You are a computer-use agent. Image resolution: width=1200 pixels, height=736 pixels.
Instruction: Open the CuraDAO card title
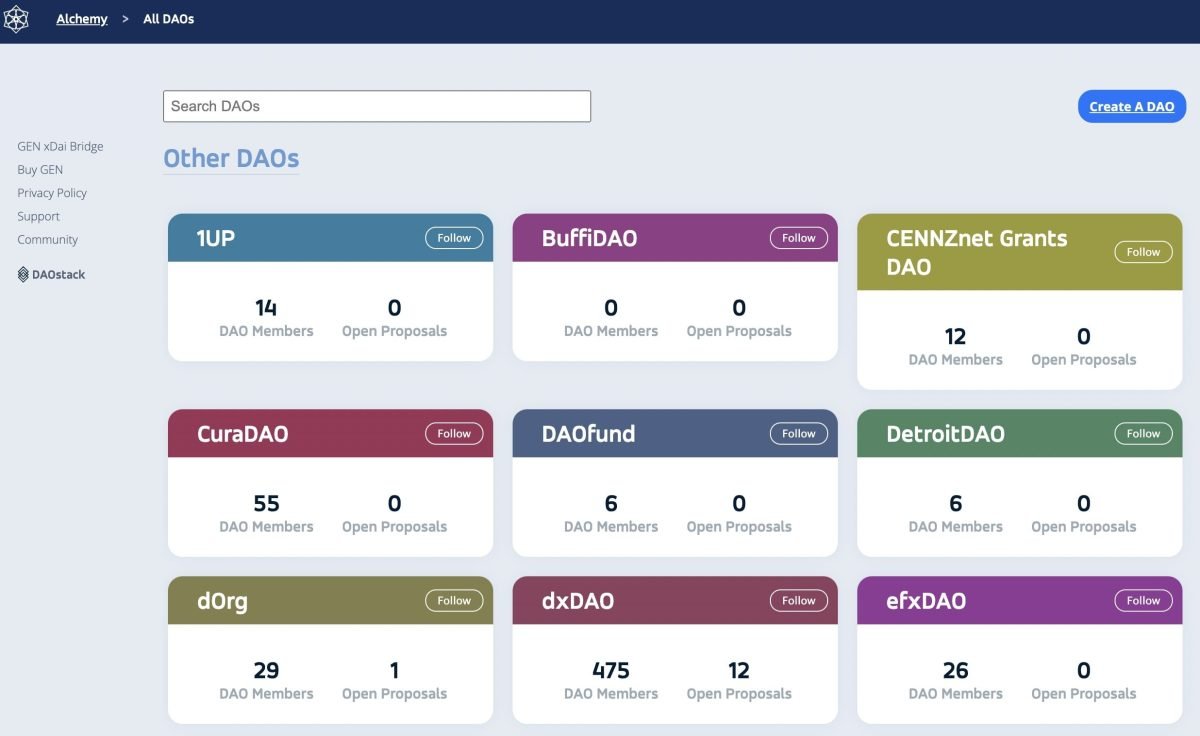[x=242, y=435]
